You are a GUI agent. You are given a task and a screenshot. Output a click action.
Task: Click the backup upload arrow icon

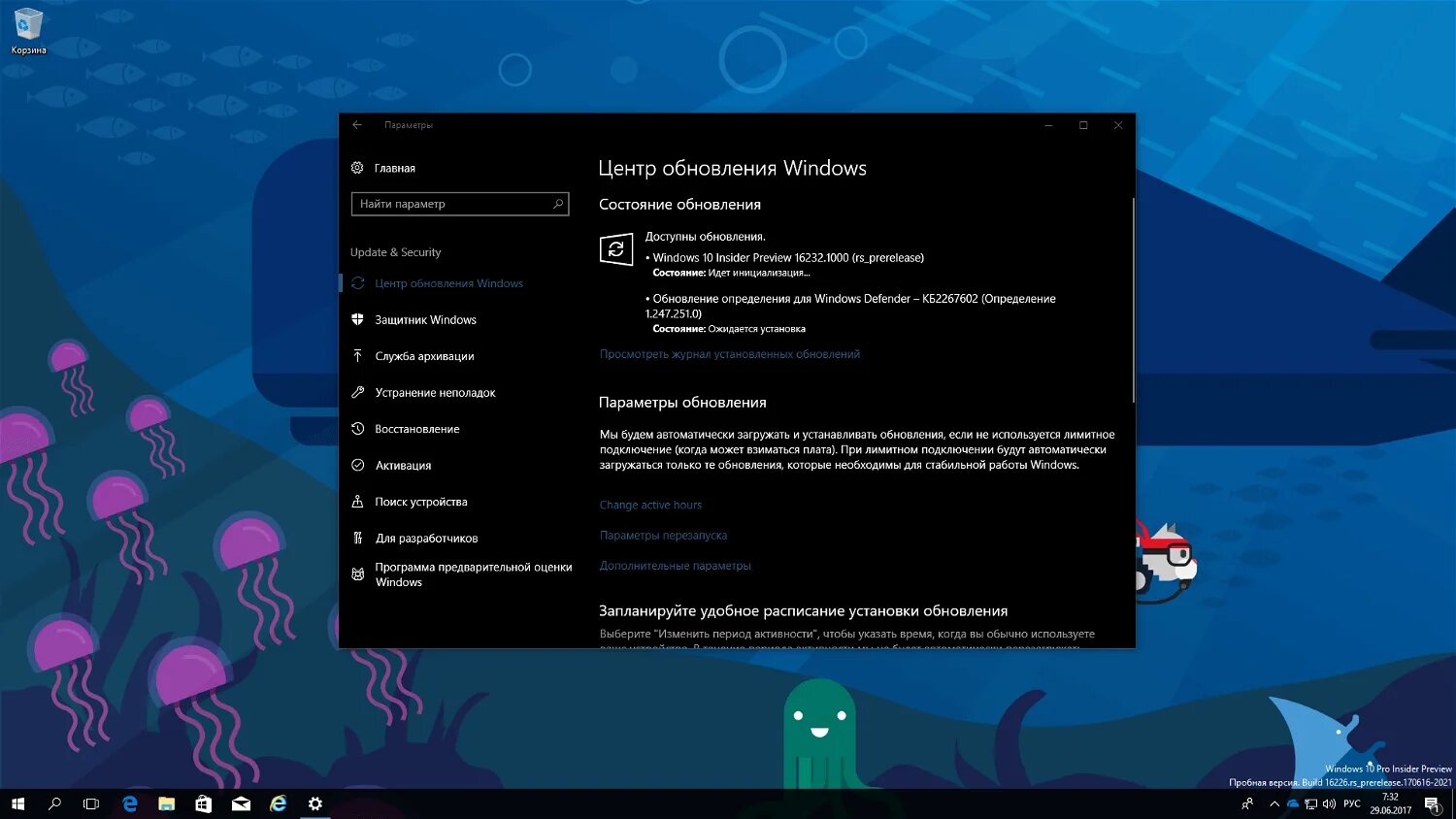(x=357, y=356)
